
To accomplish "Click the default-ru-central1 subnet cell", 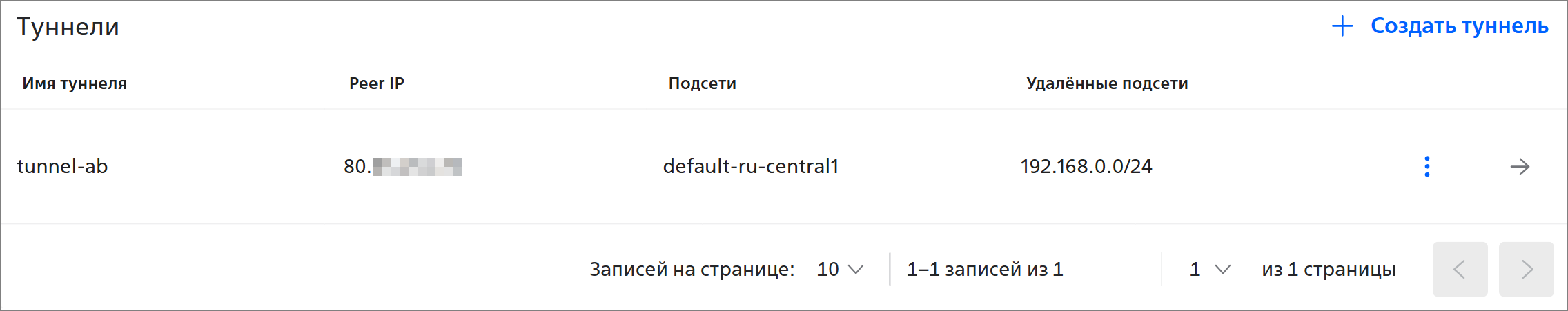I will [750, 166].
